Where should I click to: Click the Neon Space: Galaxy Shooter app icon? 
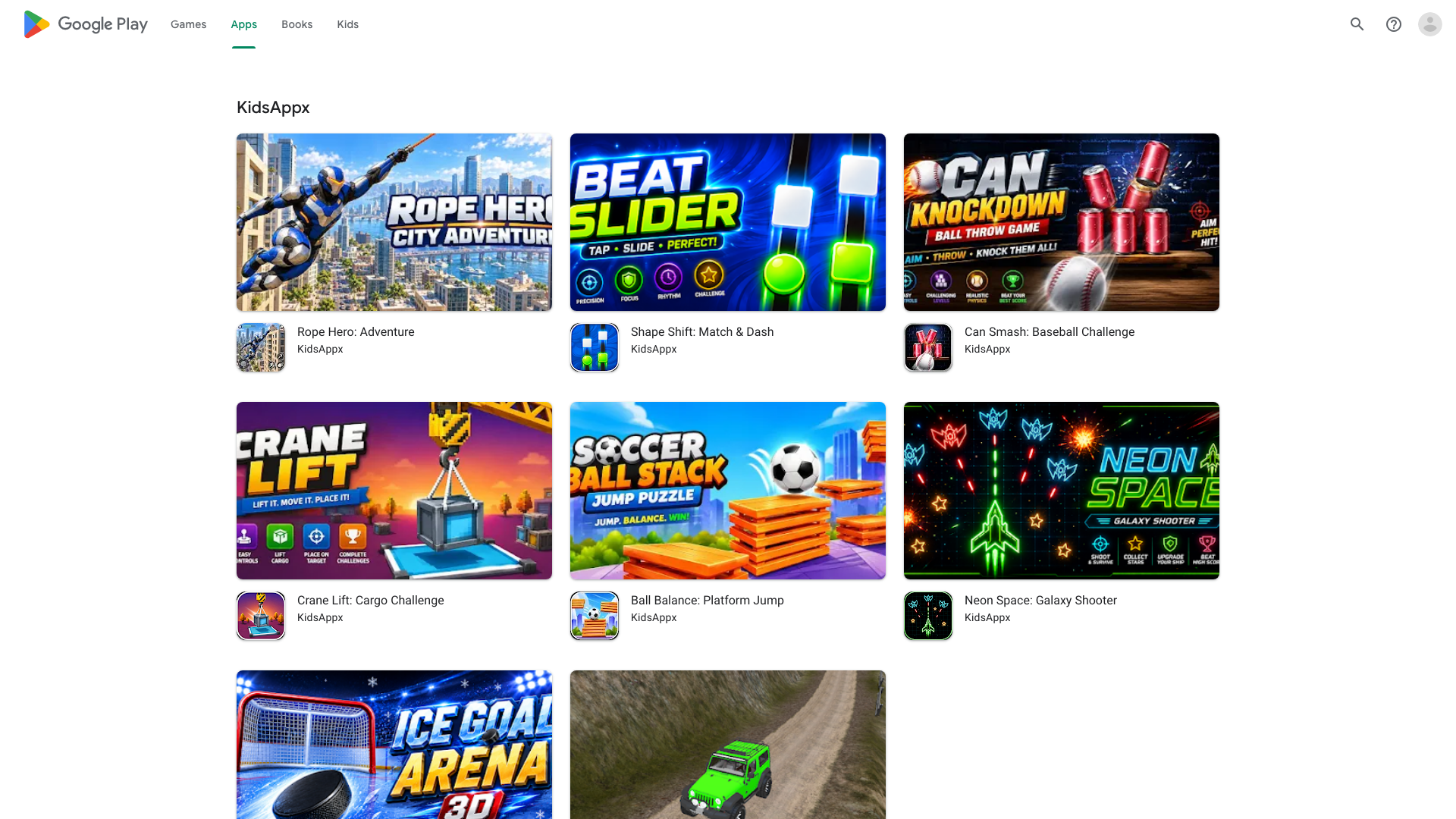928,616
